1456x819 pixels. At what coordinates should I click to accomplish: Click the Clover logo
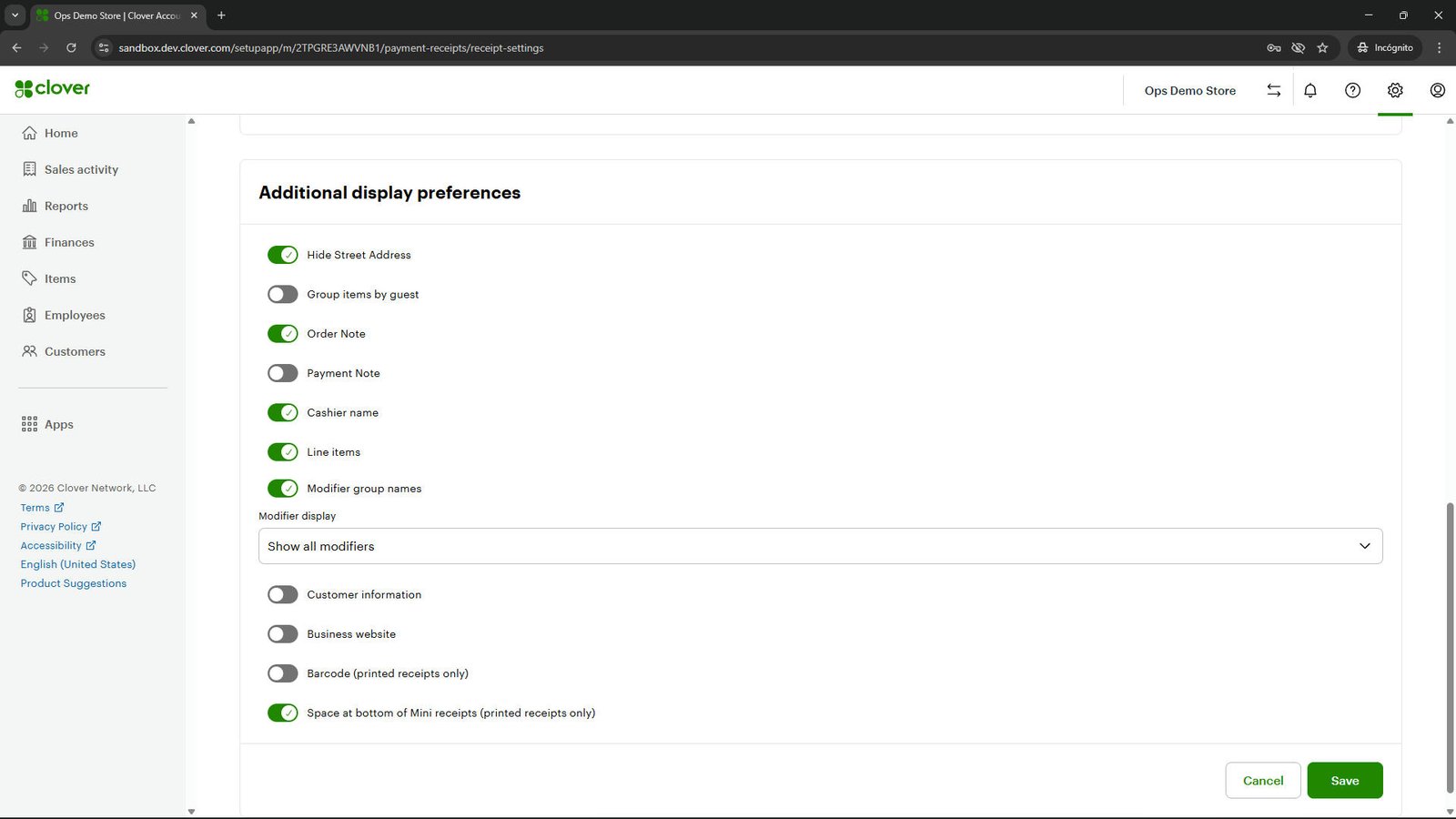pyautogui.click(x=53, y=88)
